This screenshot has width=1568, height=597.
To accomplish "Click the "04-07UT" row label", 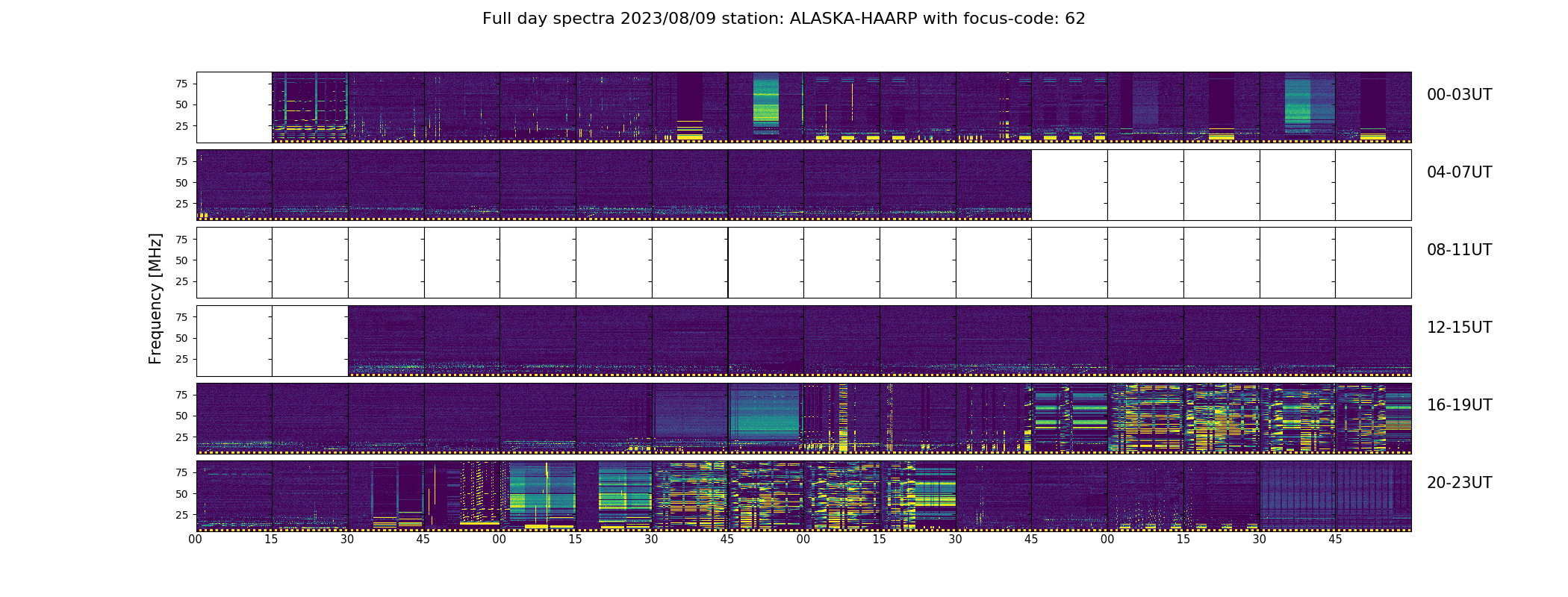I will click(1459, 172).
